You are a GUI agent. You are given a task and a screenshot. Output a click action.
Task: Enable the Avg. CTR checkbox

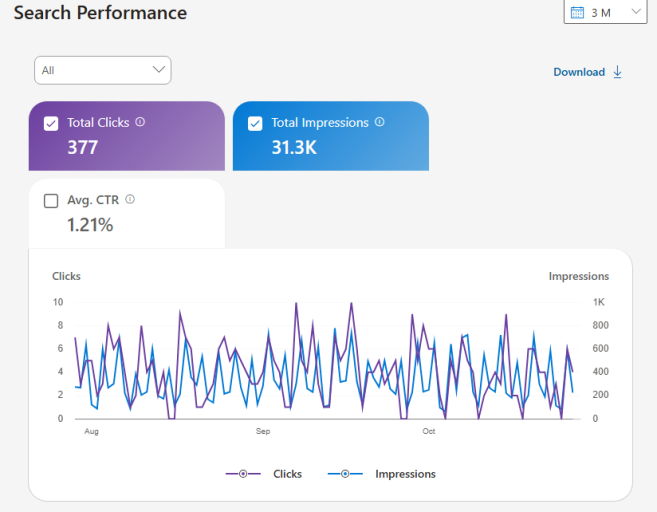pos(51,201)
